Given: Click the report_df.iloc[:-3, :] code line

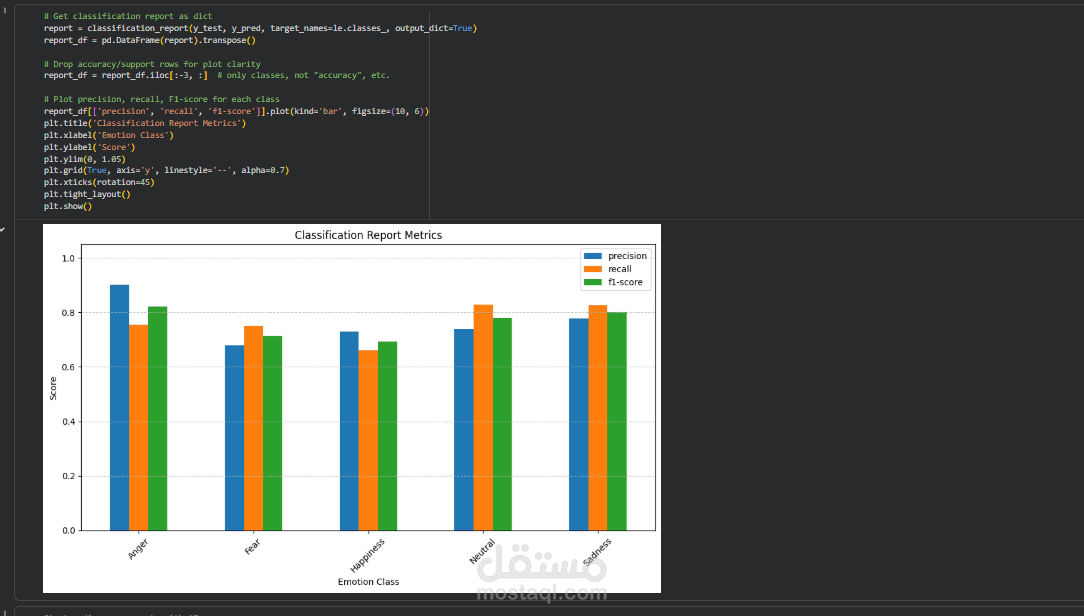Looking at the screenshot, I should 216,75.
